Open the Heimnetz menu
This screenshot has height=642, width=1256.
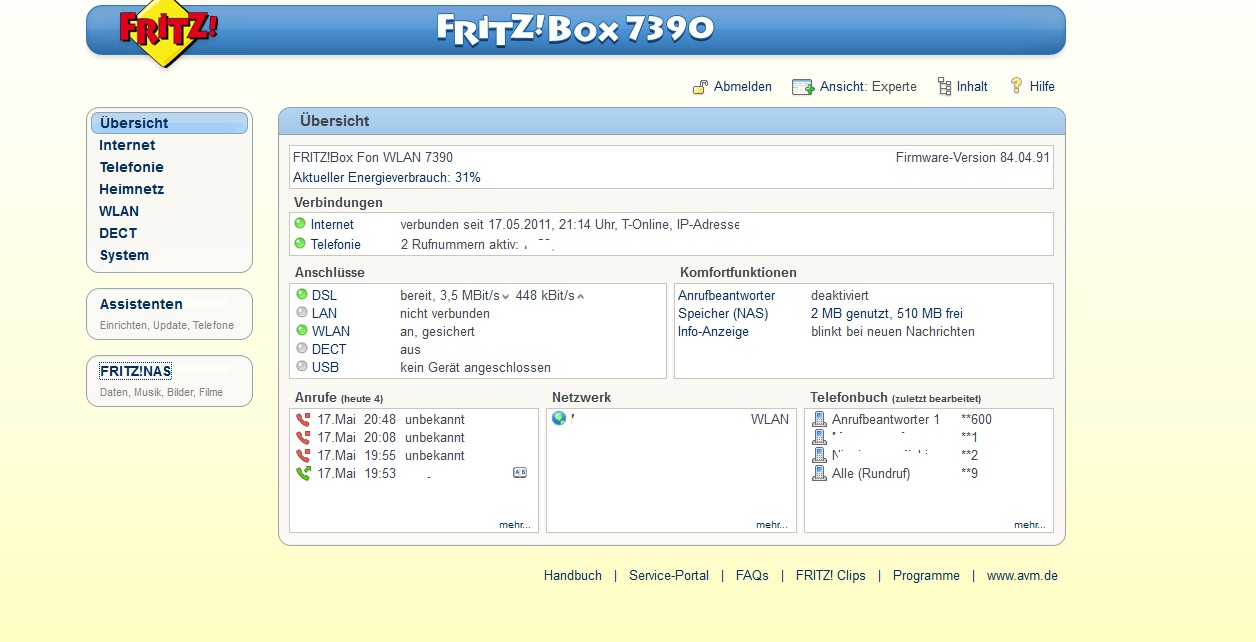pyautogui.click(x=131, y=189)
